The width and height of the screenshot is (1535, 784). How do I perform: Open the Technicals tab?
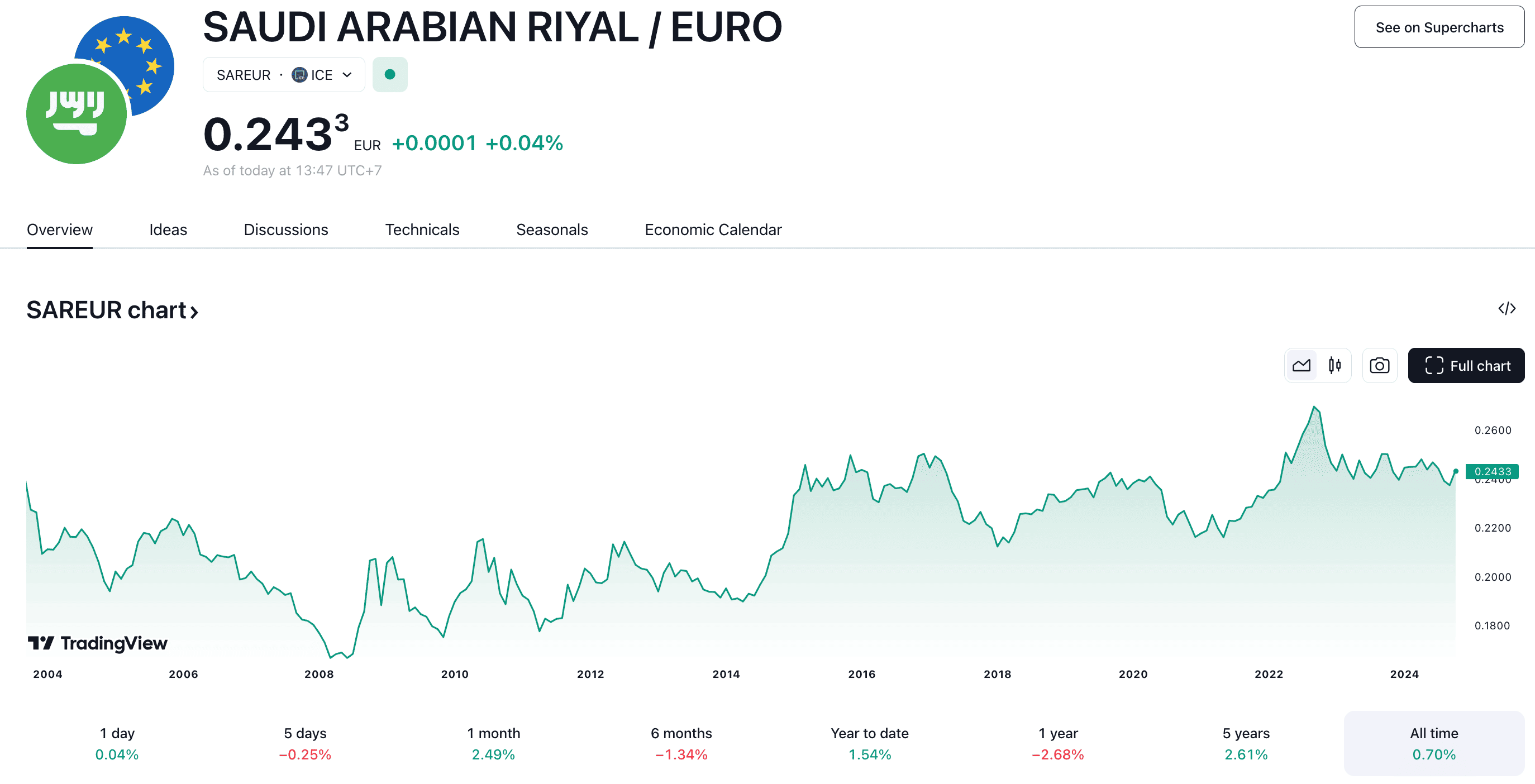coord(422,230)
